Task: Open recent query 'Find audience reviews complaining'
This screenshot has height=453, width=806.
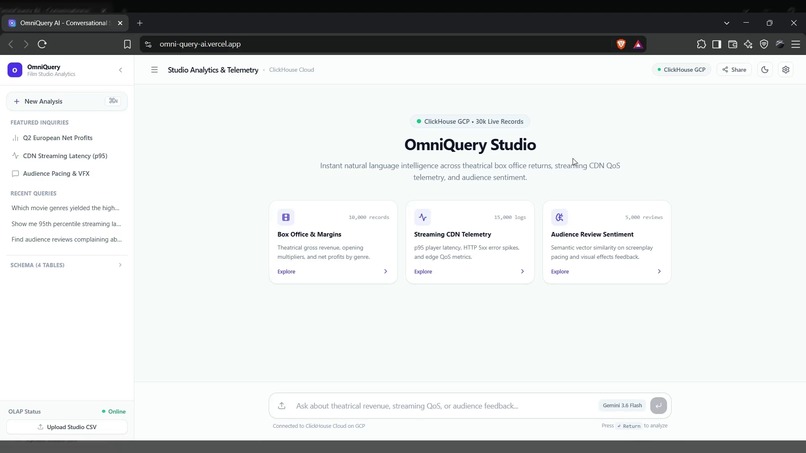Action: point(66,239)
